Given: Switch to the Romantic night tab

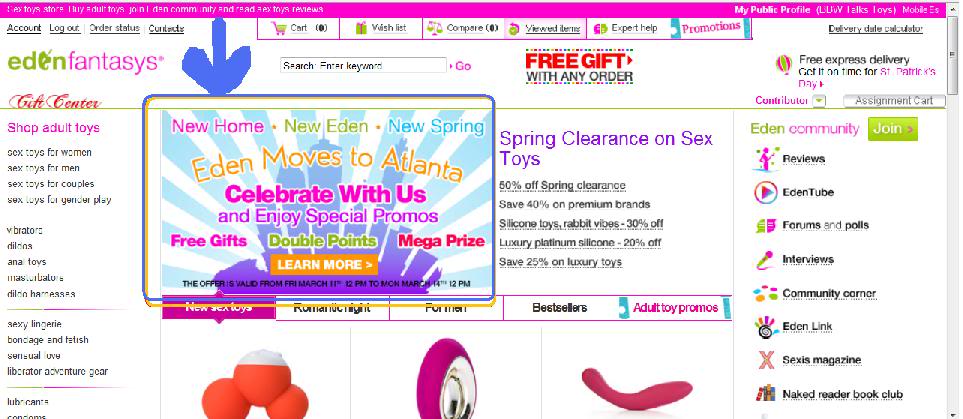Looking at the screenshot, I should pos(332,308).
